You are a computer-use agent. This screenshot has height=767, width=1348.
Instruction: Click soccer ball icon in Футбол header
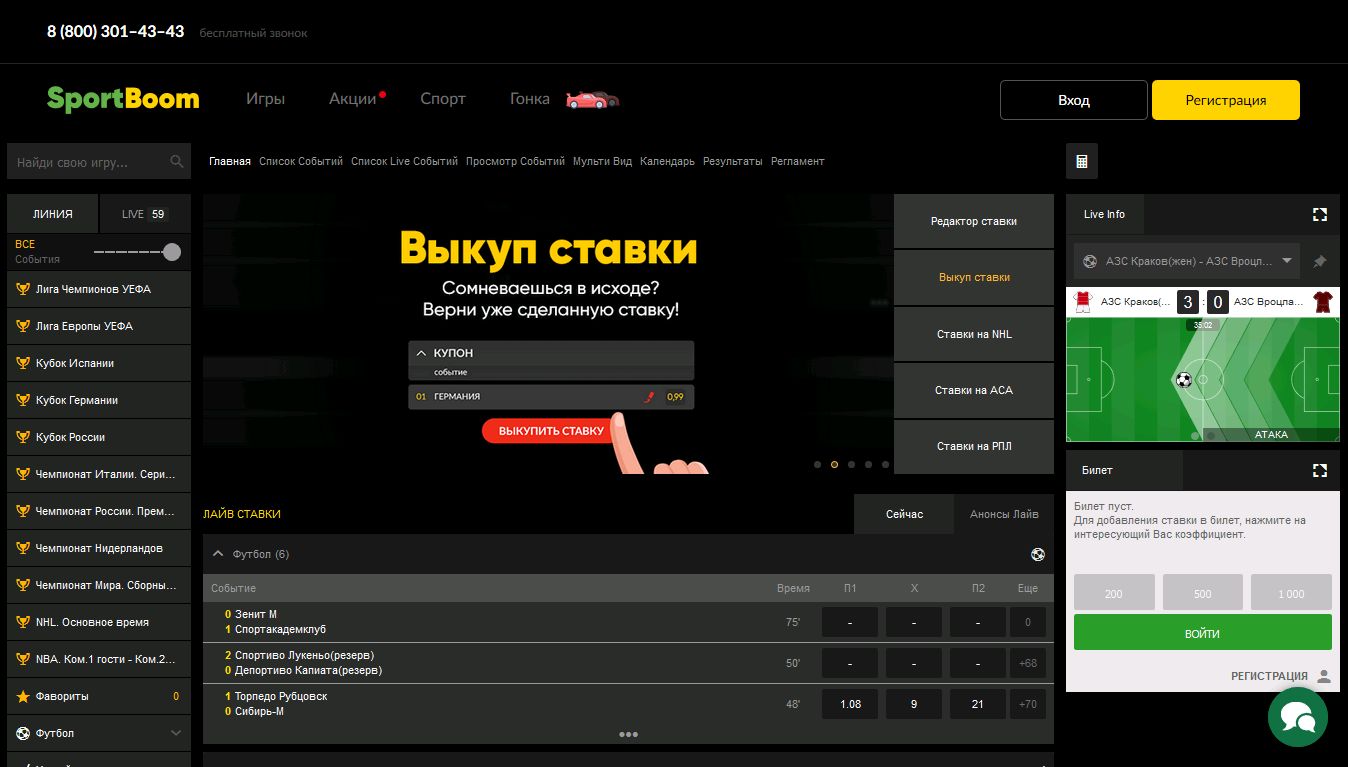(x=1037, y=554)
